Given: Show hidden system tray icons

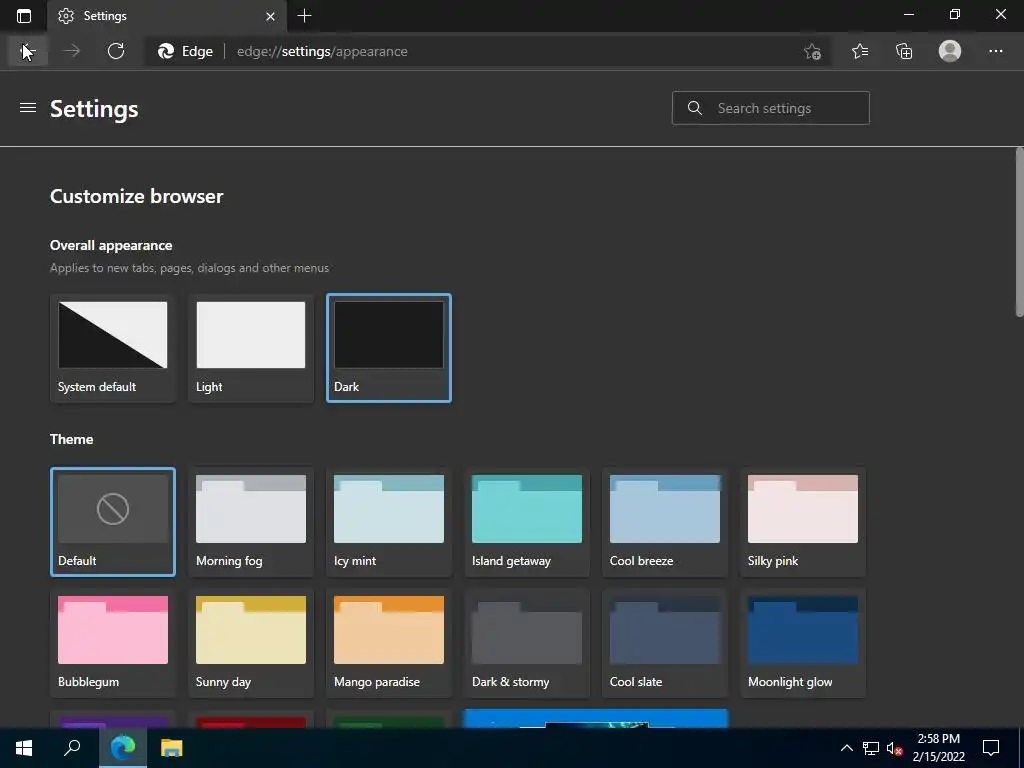Looking at the screenshot, I should [x=846, y=748].
